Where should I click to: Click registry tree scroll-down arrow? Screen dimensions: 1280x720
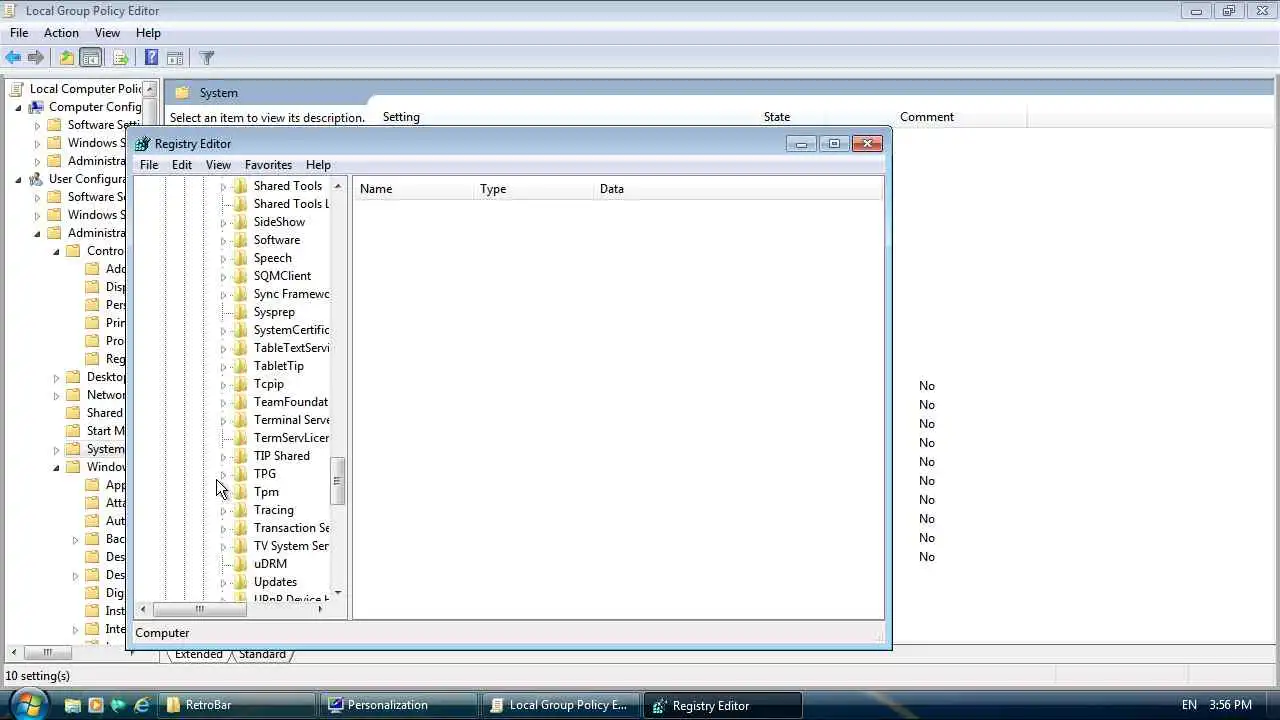click(337, 593)
